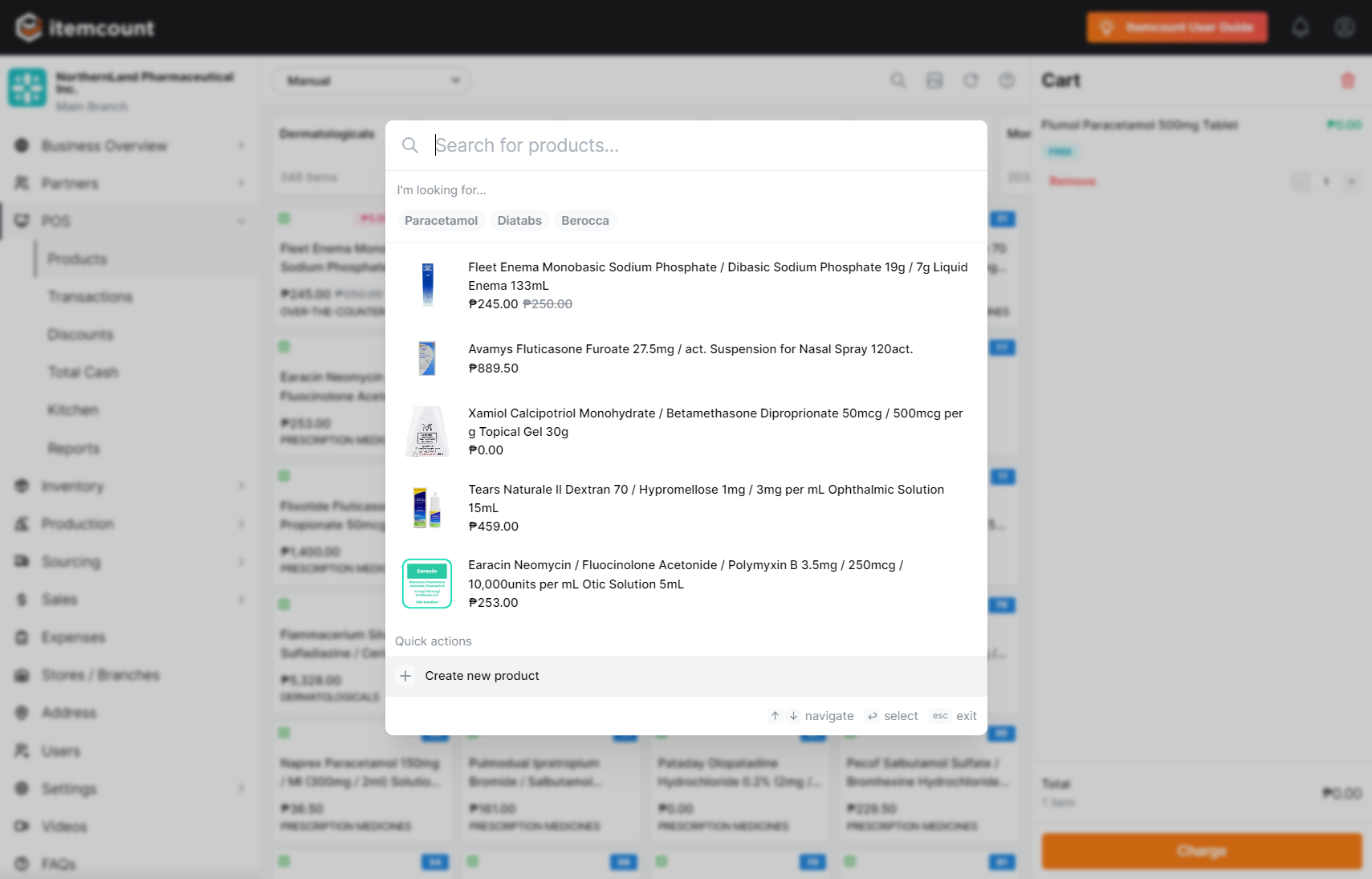1372x879 pixels.
Task: Choose Tears Naturale II Ophthalmic Solution result
Action: pyautogui.click(x=686, y=507)
